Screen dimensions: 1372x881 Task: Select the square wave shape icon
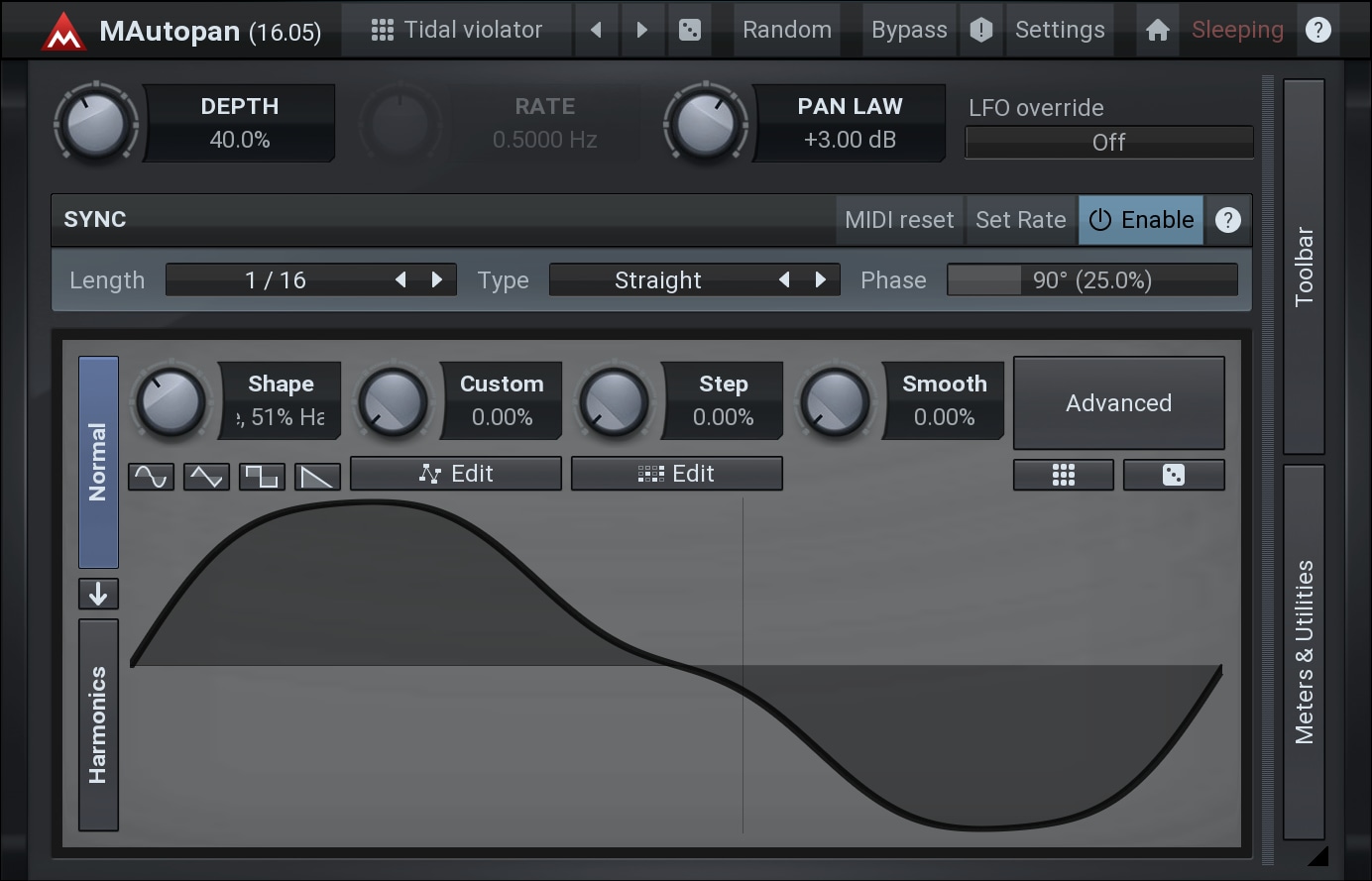(x=262, y=477)
